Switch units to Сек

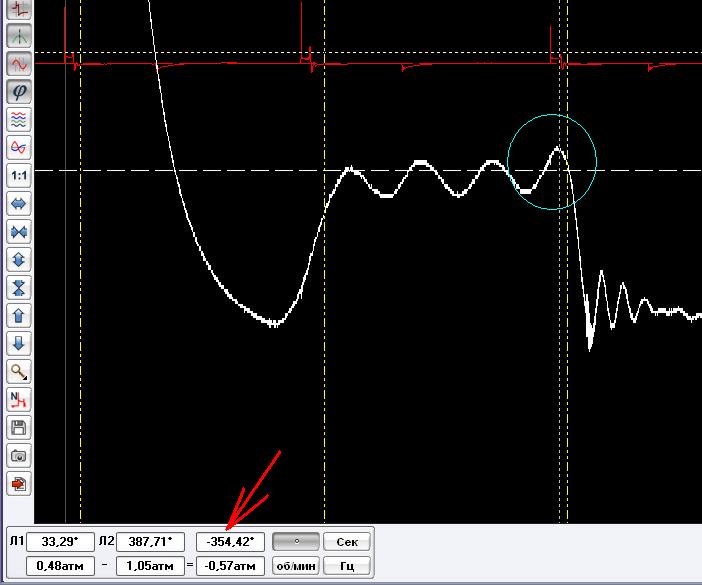pyautogui.click(x=347, y=542)
